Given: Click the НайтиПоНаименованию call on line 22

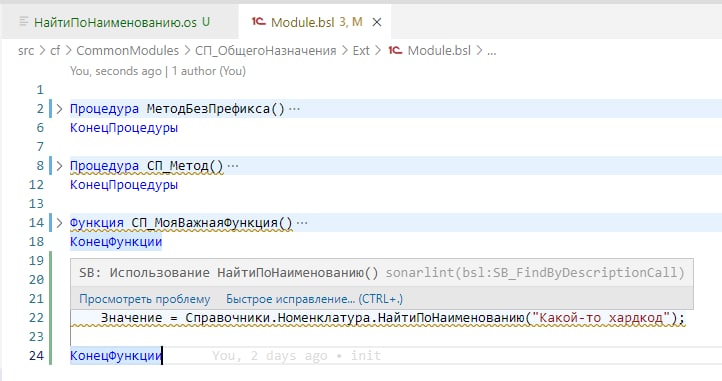Looking at the screenshot, I should [451, 318].
